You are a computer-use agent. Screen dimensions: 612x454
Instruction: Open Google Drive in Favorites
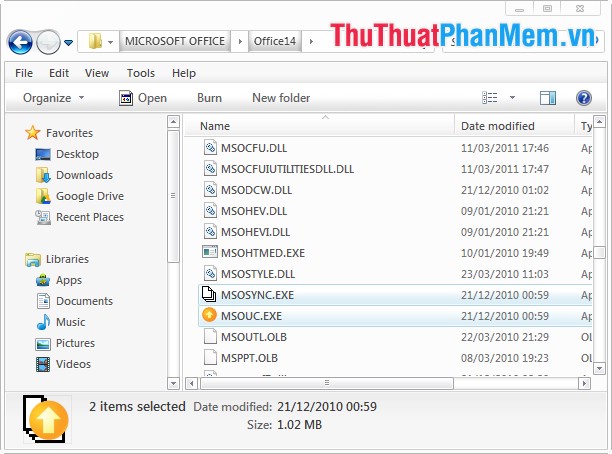pos(90,196)
